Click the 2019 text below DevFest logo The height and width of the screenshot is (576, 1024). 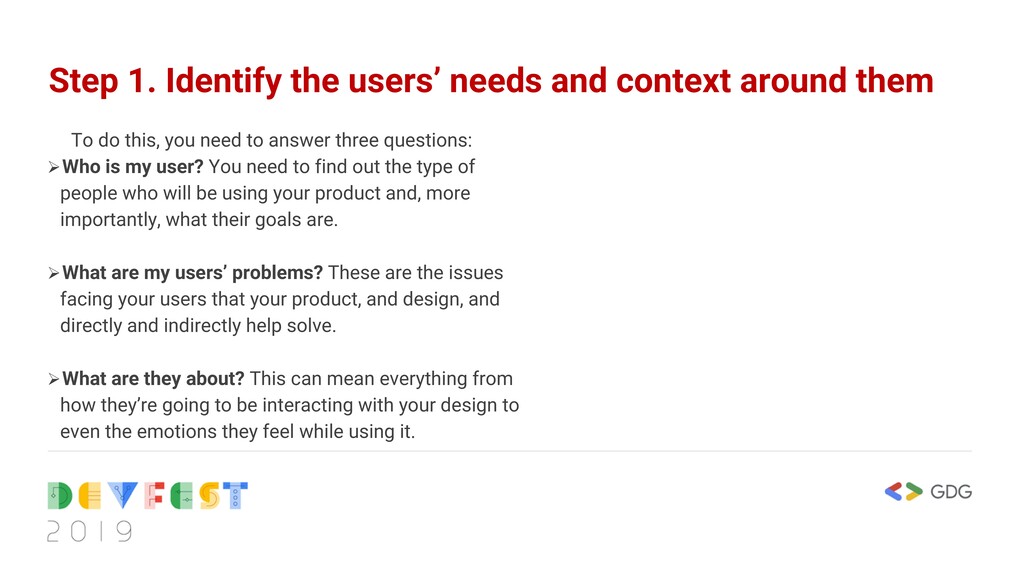[89, 532]
